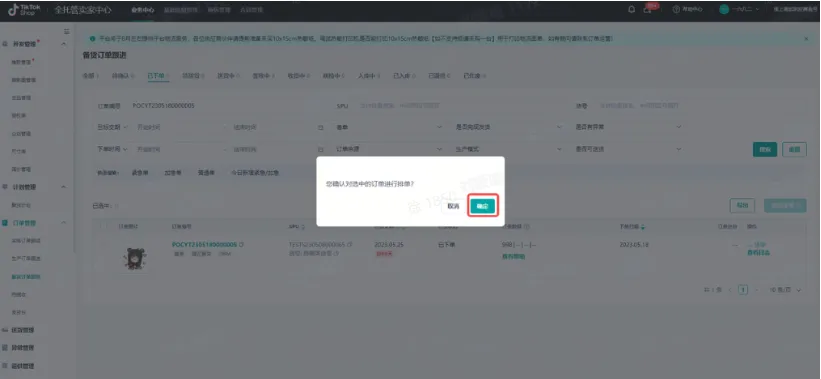Click the outlined button above the table
The image size is (821, 379).
click(742, 205)
